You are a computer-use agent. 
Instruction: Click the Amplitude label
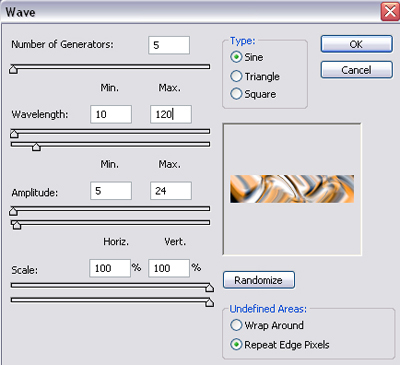click(x=35, y=193)
